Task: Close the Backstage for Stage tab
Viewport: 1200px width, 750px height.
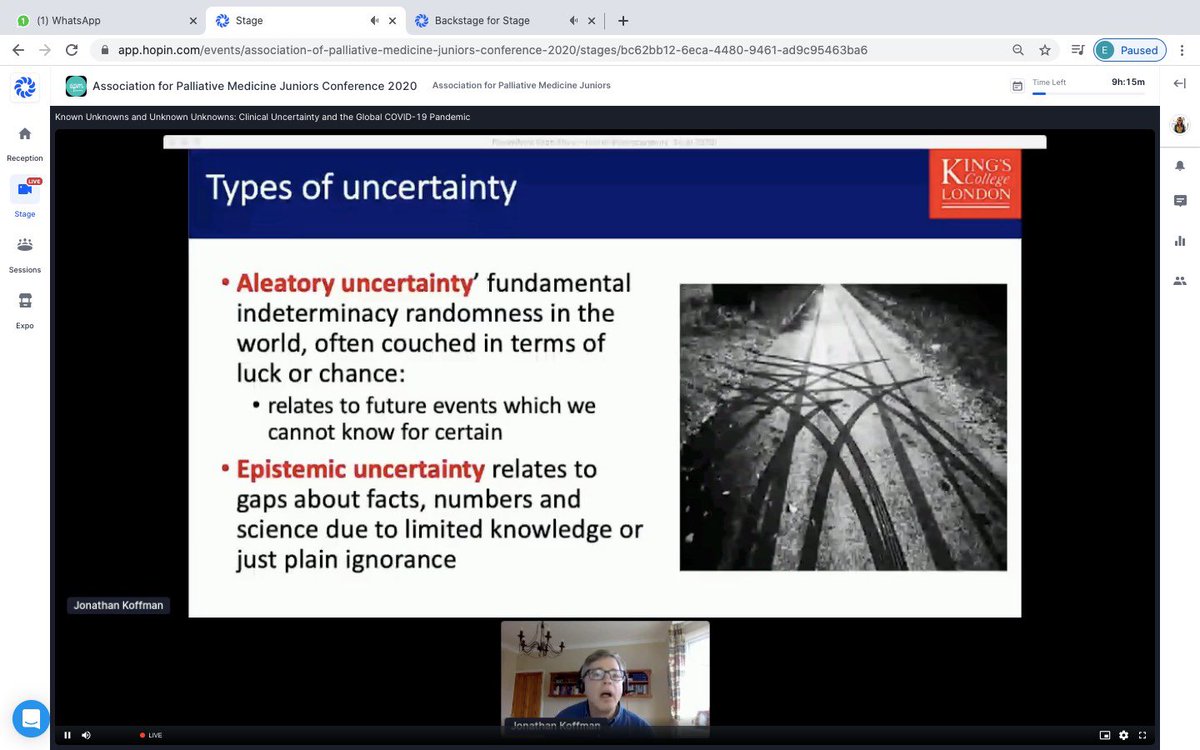Action: pyautogui.click(x=590, y=20)
